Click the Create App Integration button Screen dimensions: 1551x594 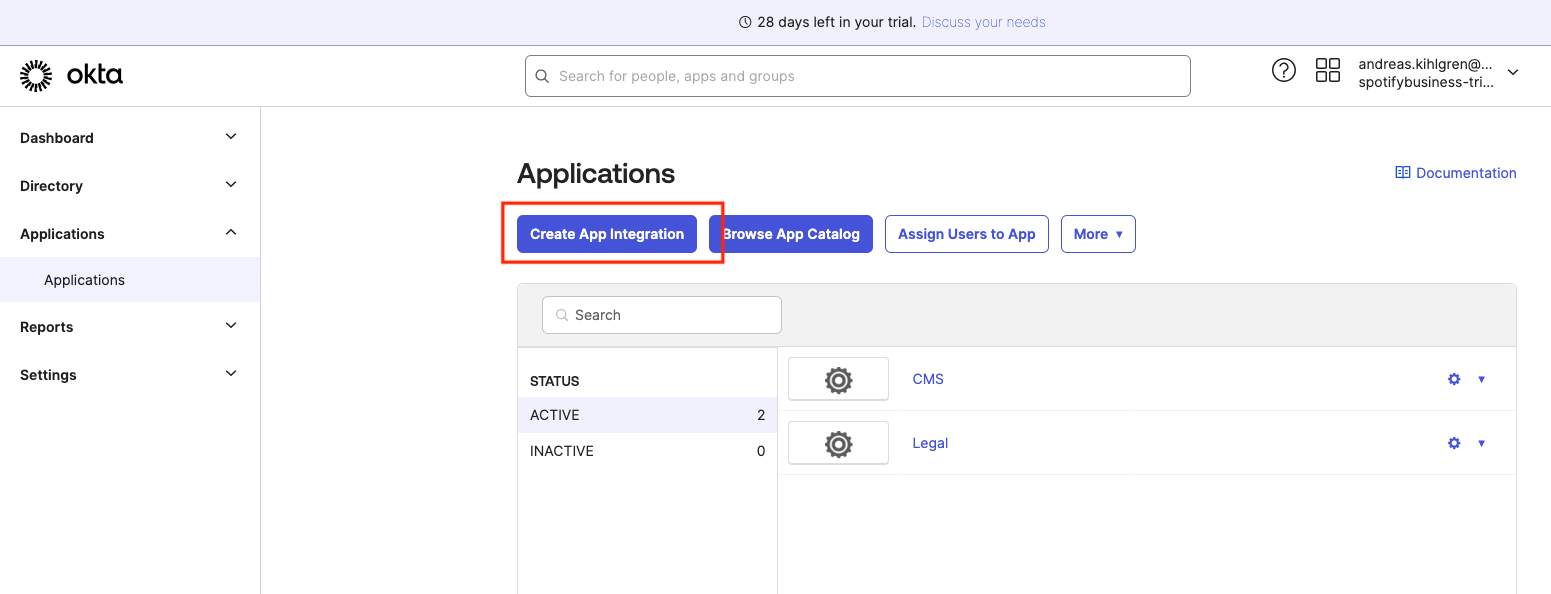606,234
